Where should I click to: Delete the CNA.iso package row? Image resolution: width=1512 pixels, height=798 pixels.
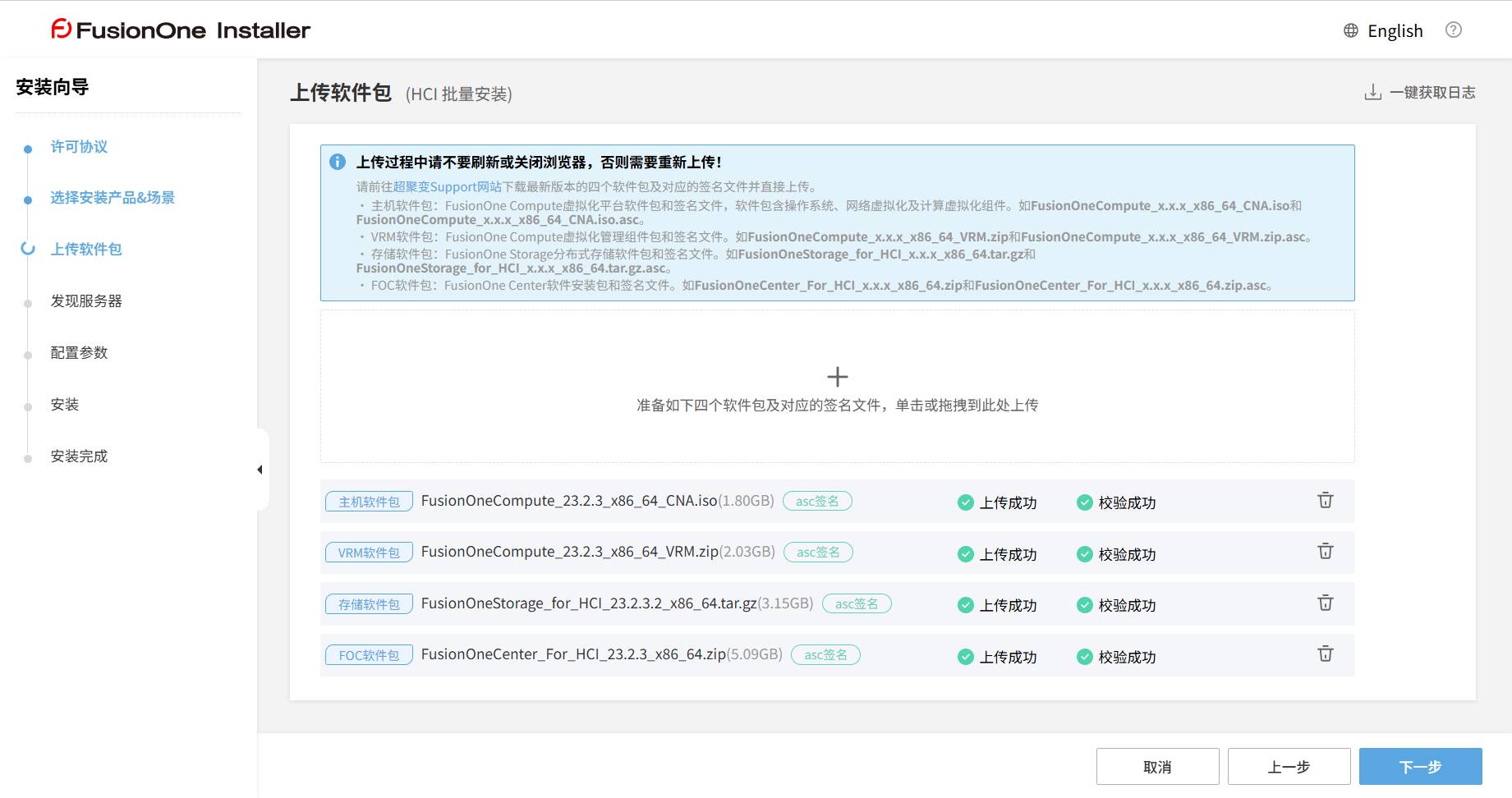1326,500
